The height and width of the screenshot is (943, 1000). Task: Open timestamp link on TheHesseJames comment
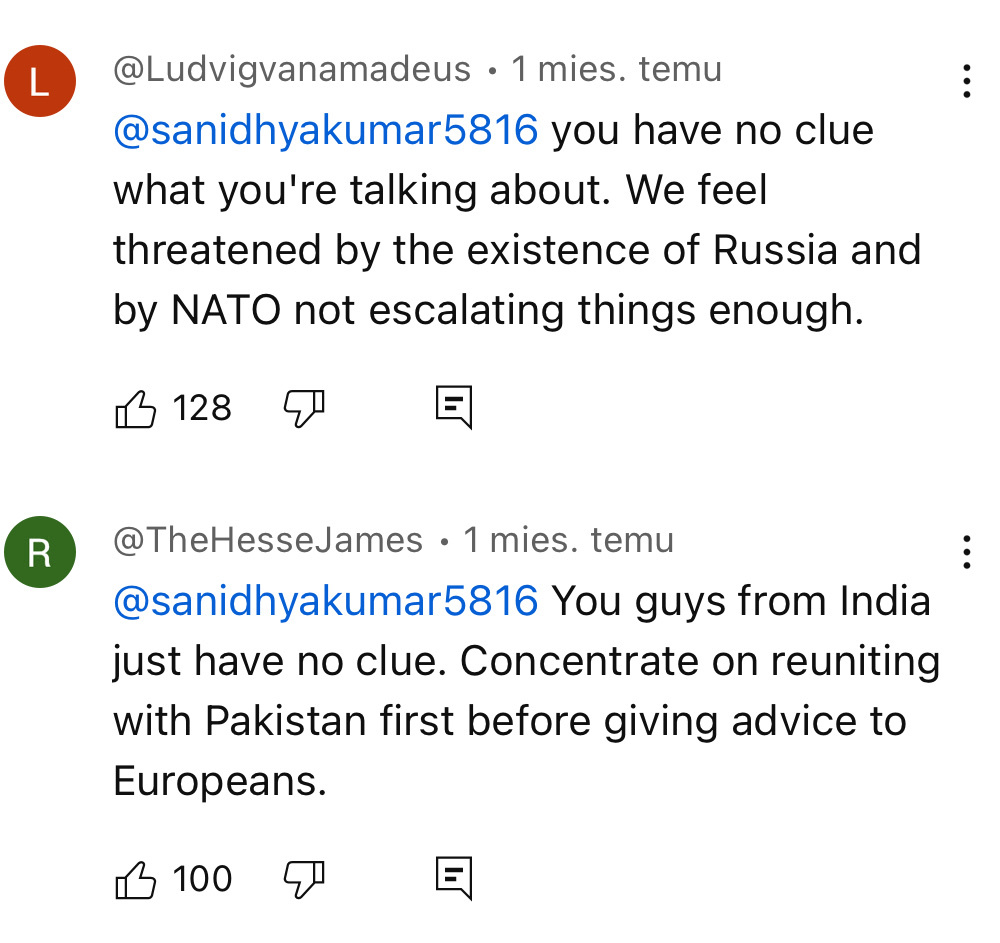click(568, 540)
